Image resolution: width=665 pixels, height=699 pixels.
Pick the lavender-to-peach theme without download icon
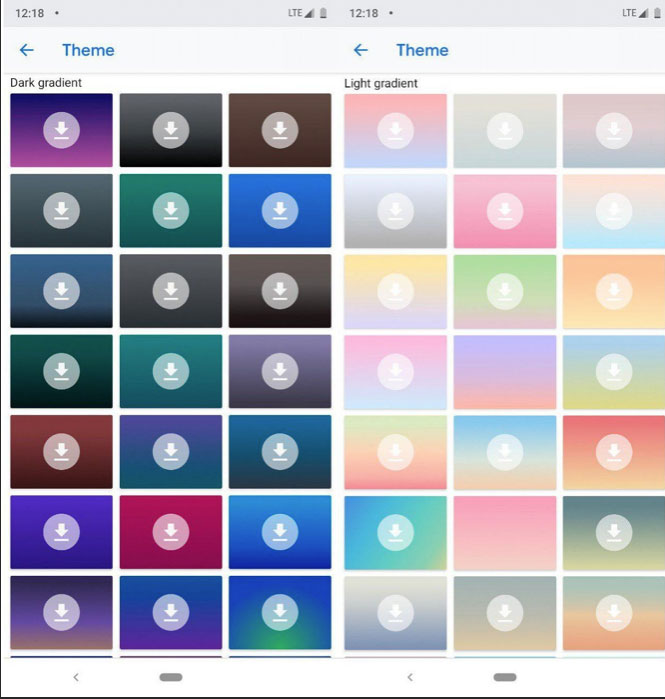click(504, 371)
